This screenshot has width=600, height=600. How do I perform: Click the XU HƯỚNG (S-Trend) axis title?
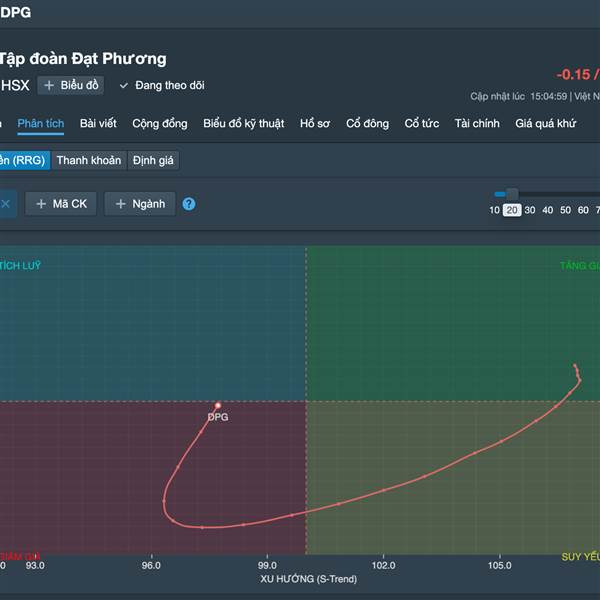tap(308, 579)
